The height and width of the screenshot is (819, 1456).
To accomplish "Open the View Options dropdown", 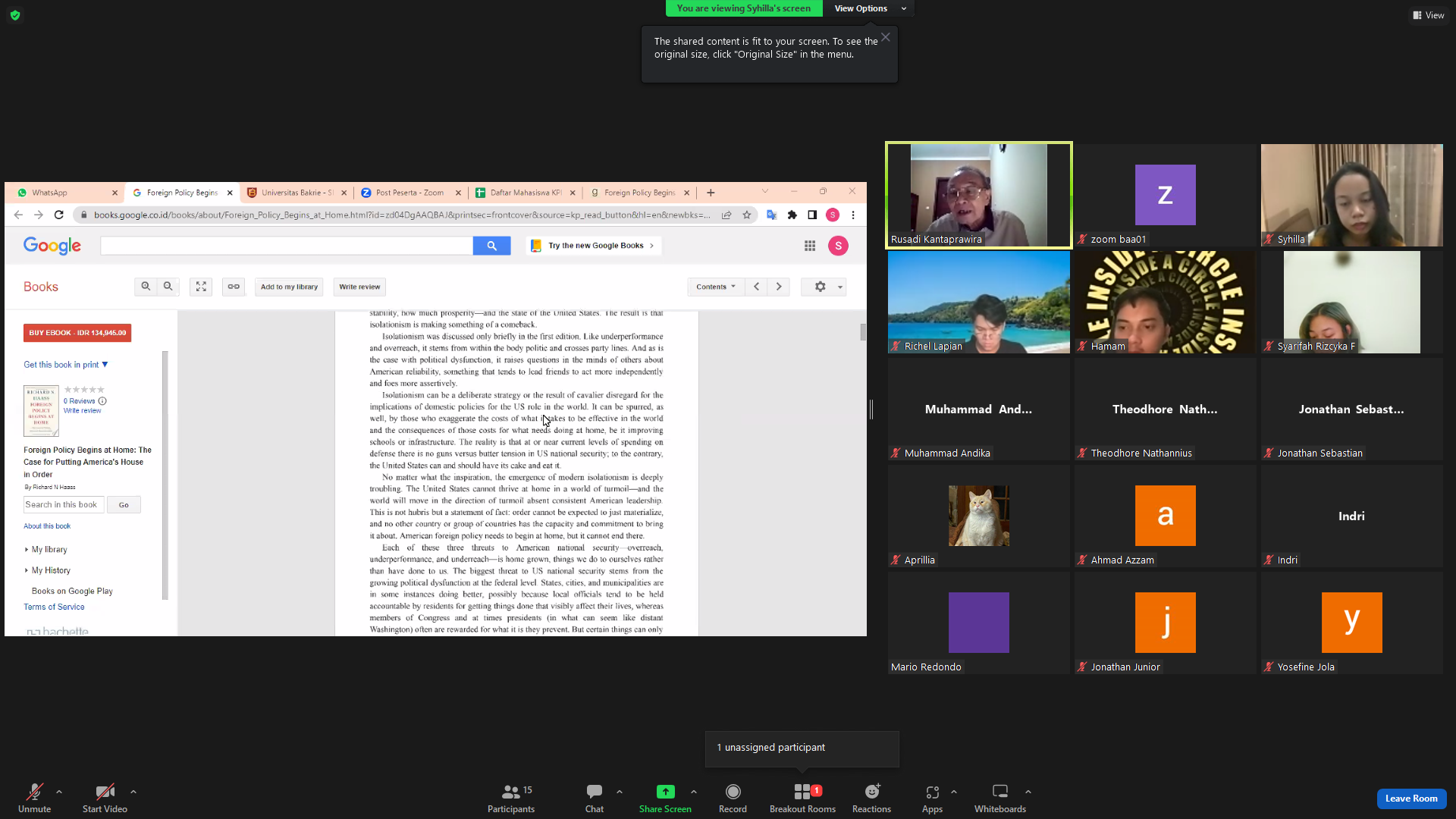I will click(x=869, y=8).
